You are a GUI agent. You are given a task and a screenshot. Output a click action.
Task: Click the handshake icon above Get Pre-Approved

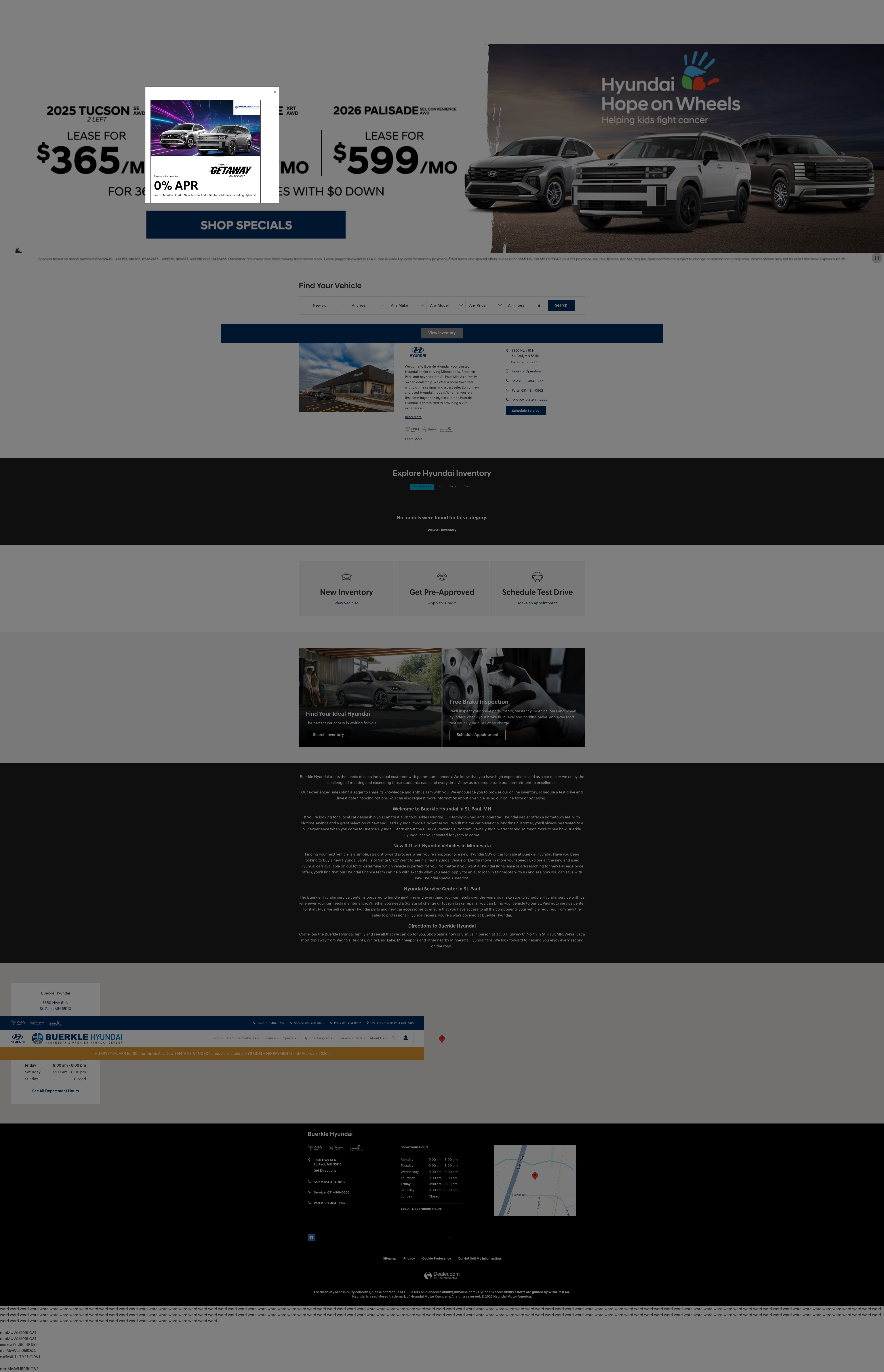click(x=442, y=577)
